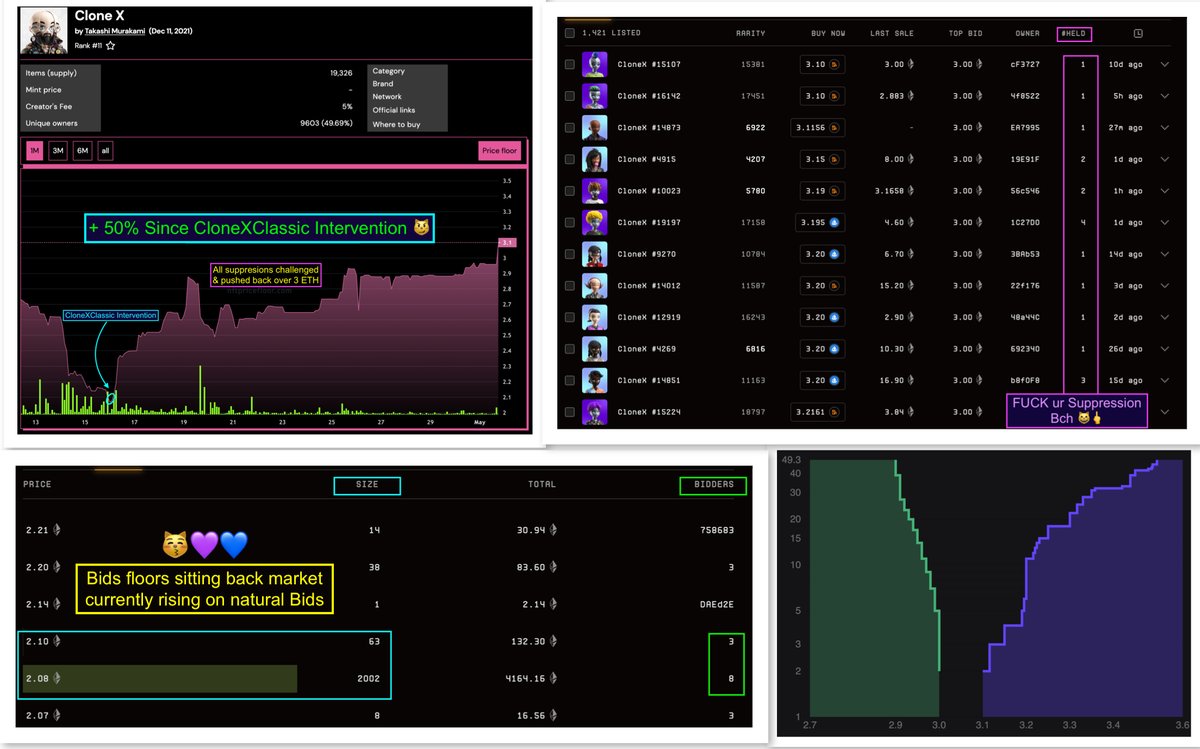Open the CloneX #16142 thumbnail

click(x=595, y=96)
